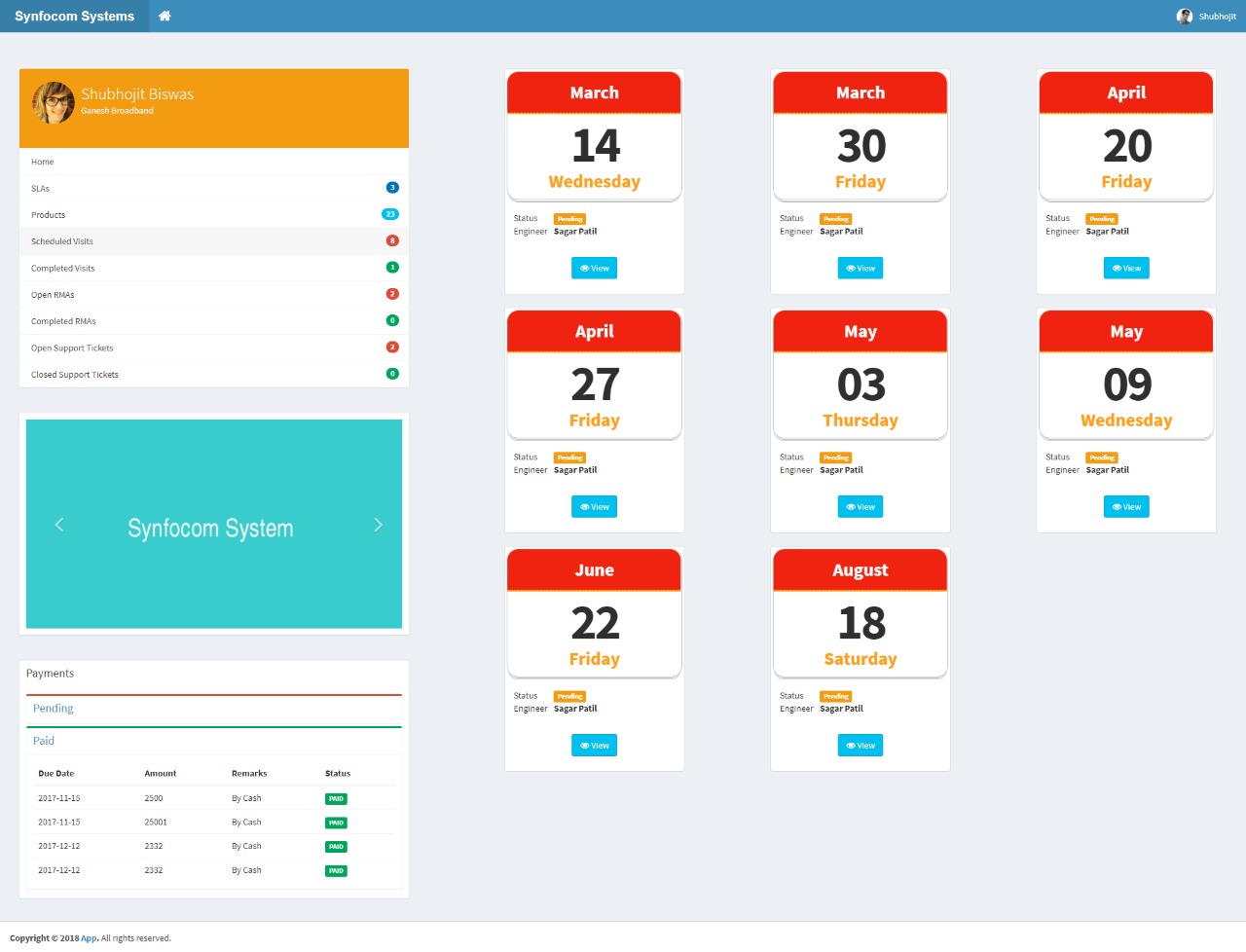The height and width of the screenshot is (952, 1246).
Task: Click Closed Support Tickets count badge
Action: (392, 374)
